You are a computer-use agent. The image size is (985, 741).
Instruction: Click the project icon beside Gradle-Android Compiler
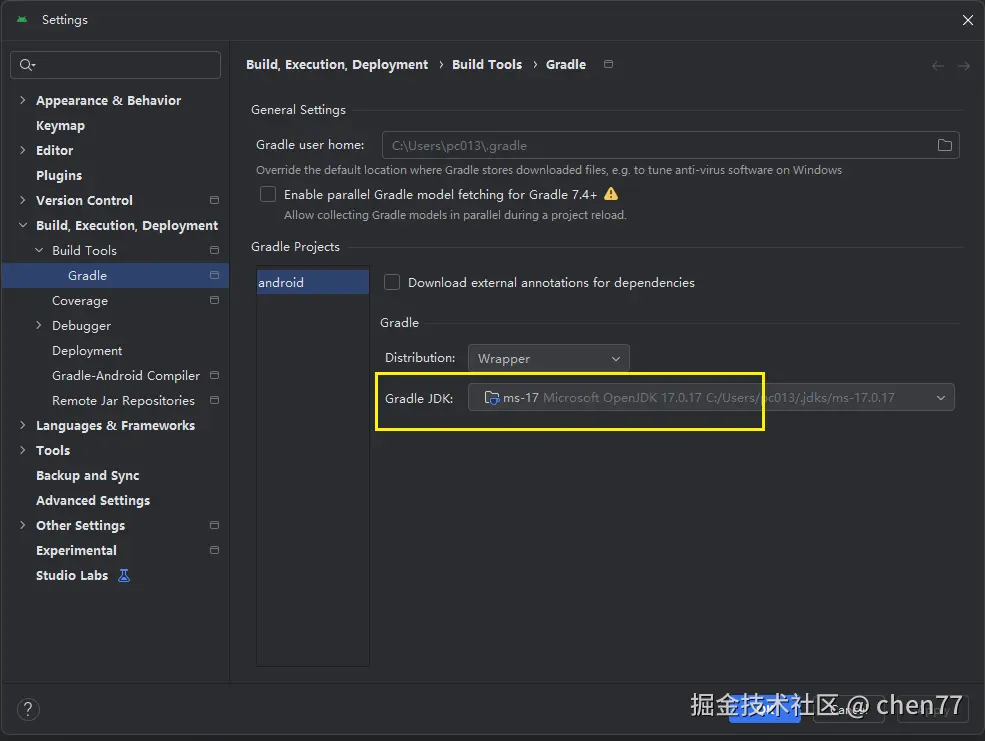[214, 376]
